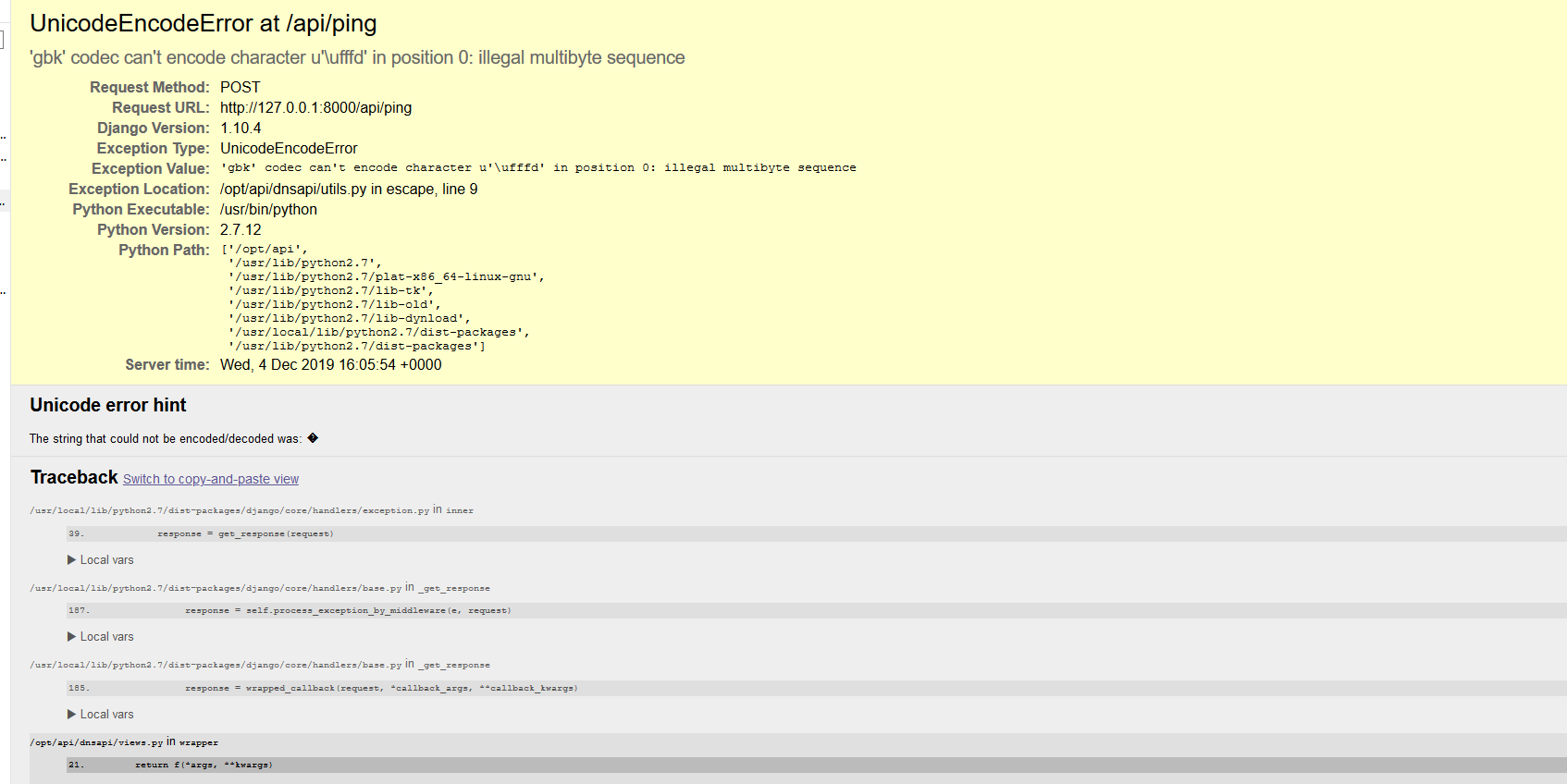Expand Local vars under exception.py inner
The height and width of the screenshot is (784, 1567).
pos(101,560)
